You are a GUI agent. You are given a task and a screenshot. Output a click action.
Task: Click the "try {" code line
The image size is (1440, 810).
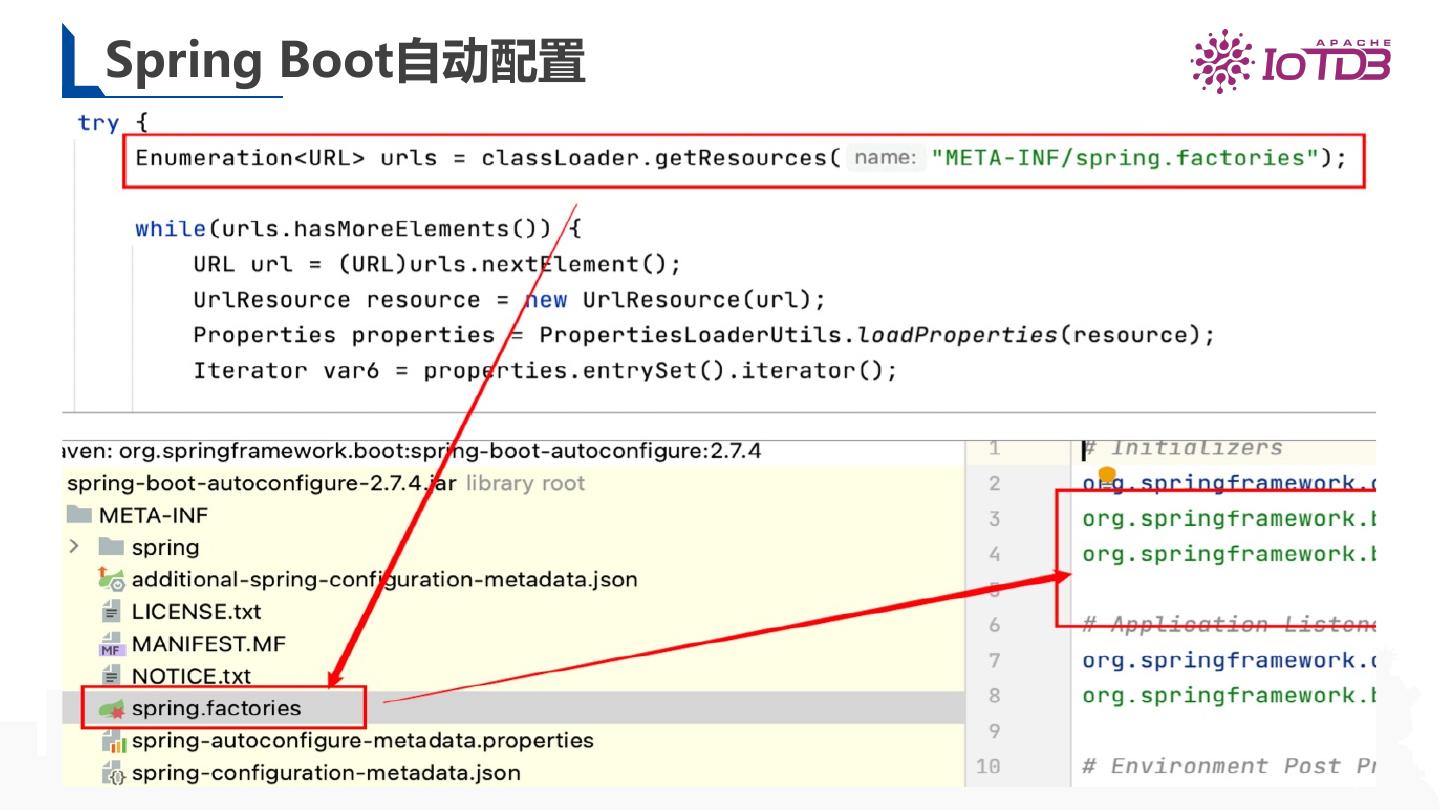click(x=112, y=123)
